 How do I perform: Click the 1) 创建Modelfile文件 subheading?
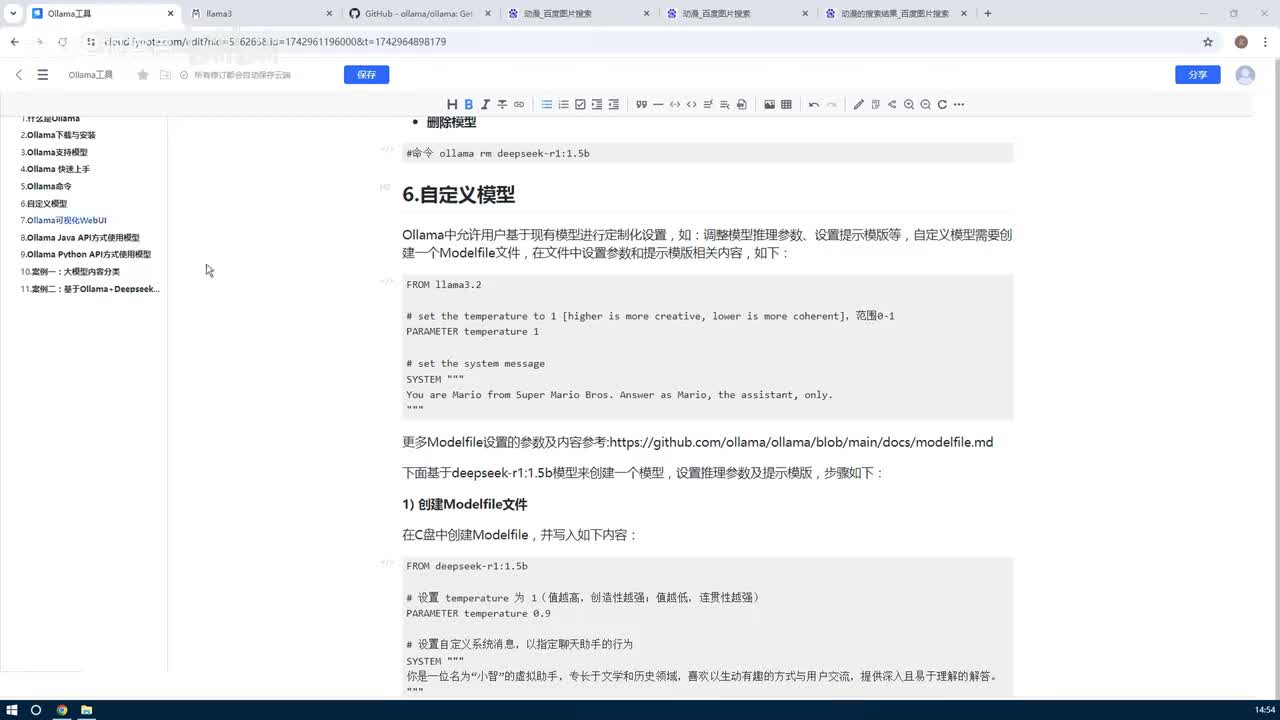tap(464, 504)
